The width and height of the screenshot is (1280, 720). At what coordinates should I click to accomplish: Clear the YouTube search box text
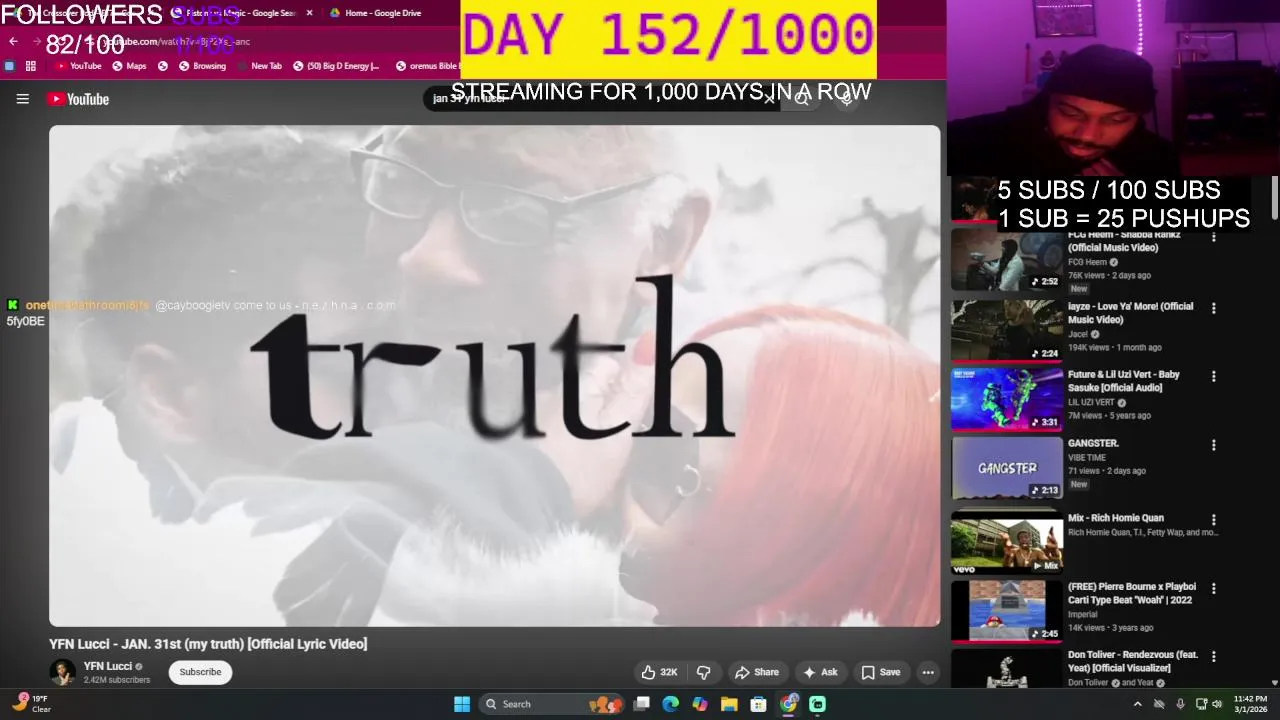pyautogui.click(x=769, y=98)
